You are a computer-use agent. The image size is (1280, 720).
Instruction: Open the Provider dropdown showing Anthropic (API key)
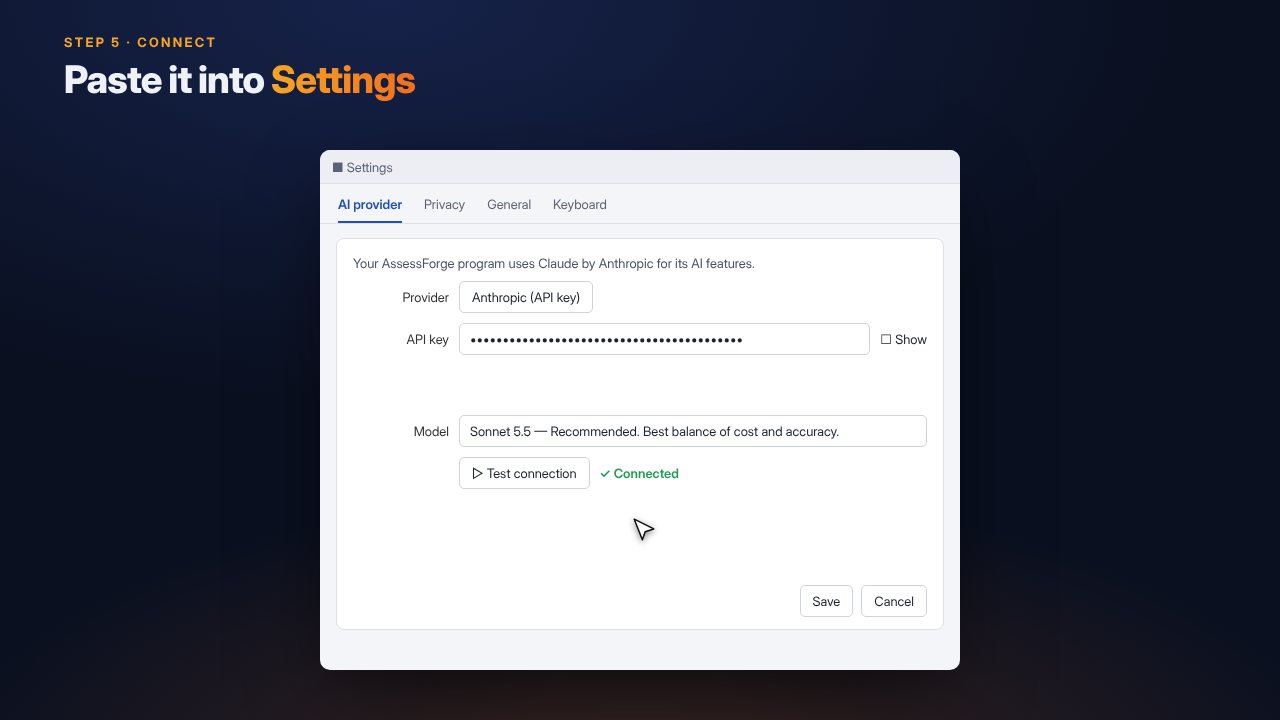coord(526,297)
